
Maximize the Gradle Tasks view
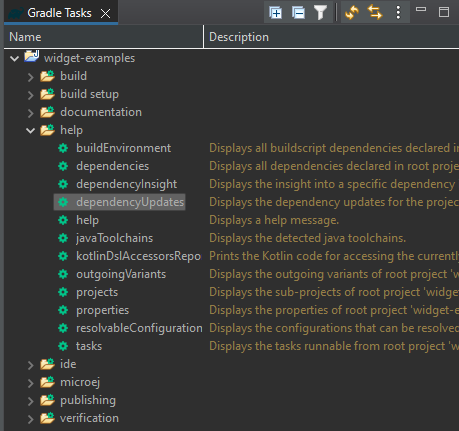coord(444,12)
